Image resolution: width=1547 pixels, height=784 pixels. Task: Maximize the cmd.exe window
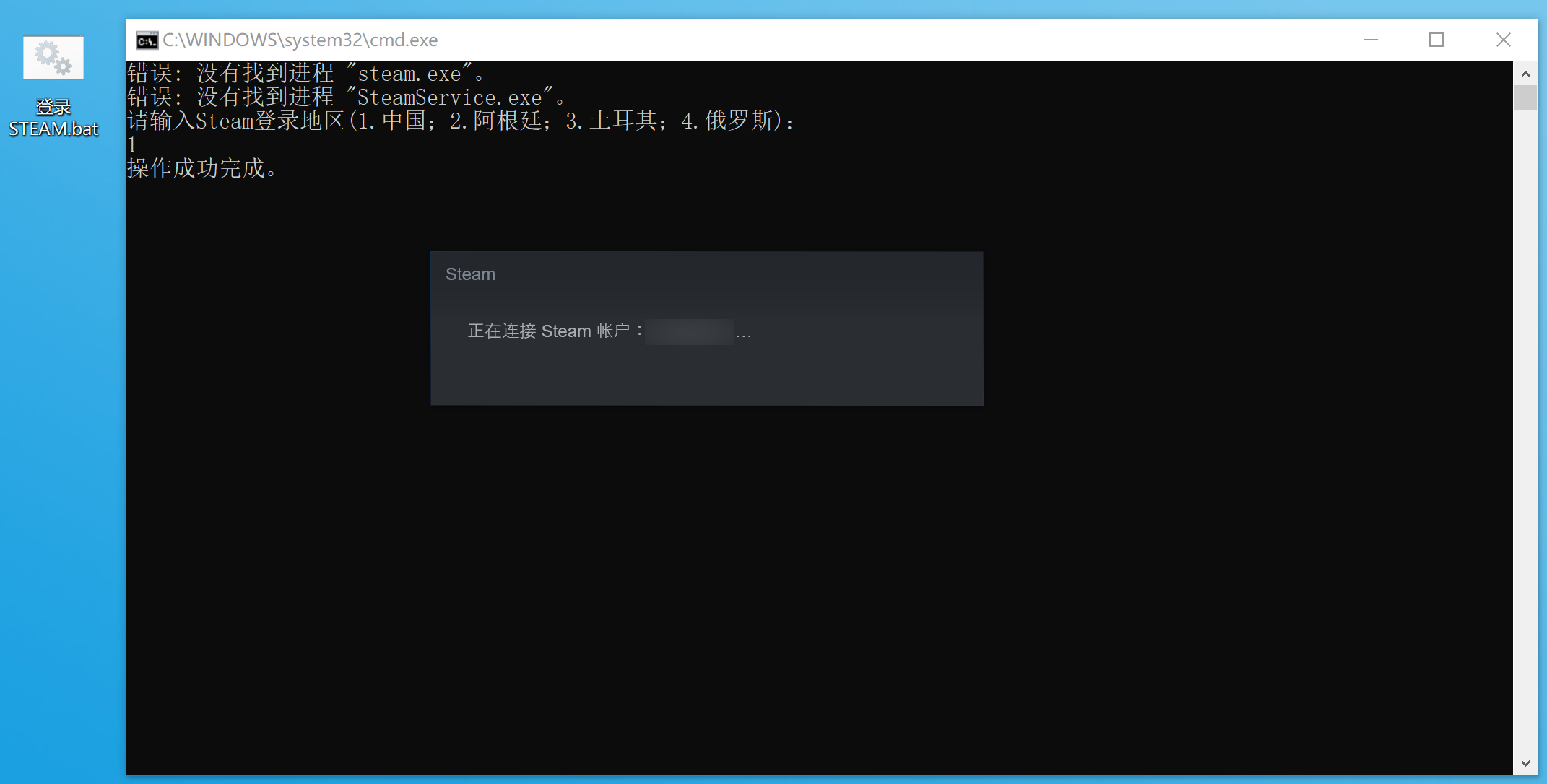point(1436,40)
